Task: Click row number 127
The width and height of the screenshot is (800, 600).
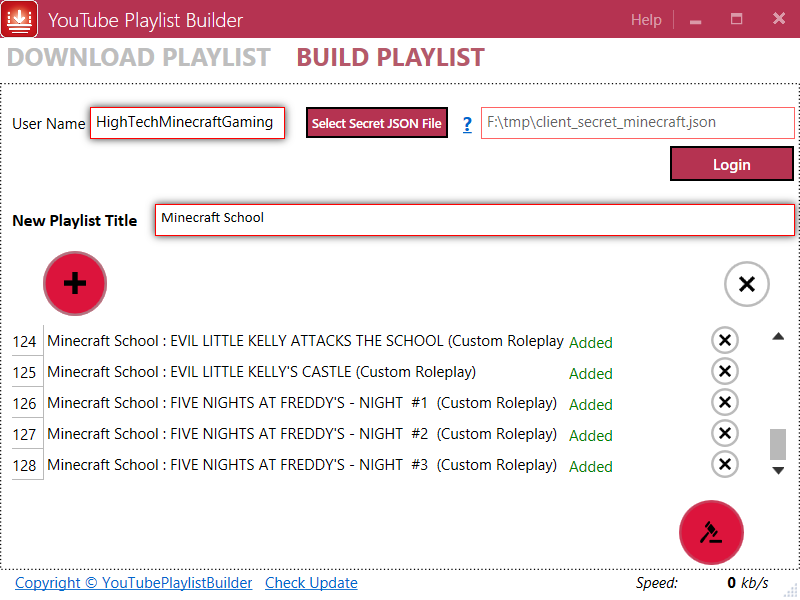Action: [x=24, y=435]
